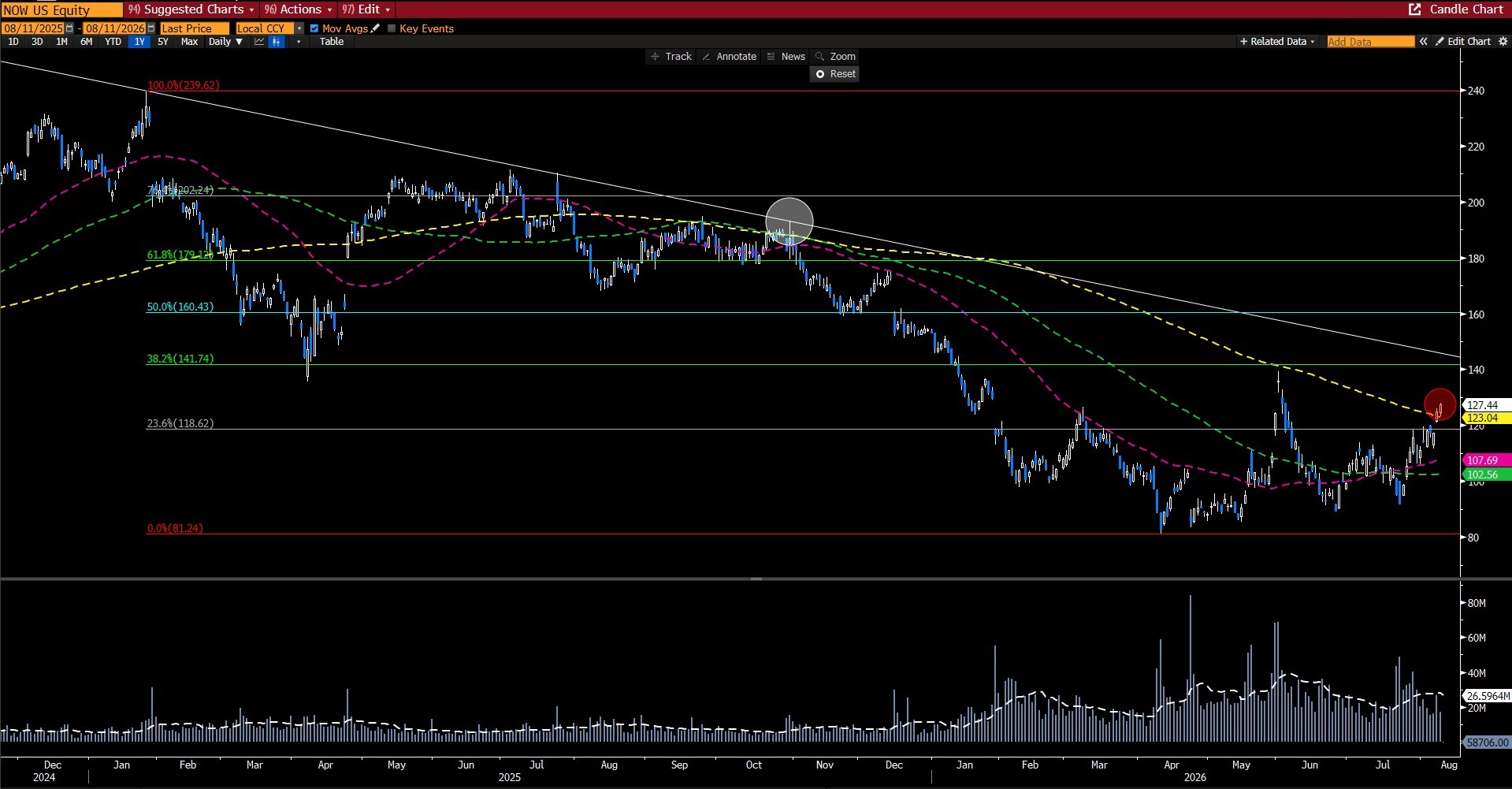Click the Edit Chart button
This screenshot has width=1512, height=789.
coord(1463,42)
